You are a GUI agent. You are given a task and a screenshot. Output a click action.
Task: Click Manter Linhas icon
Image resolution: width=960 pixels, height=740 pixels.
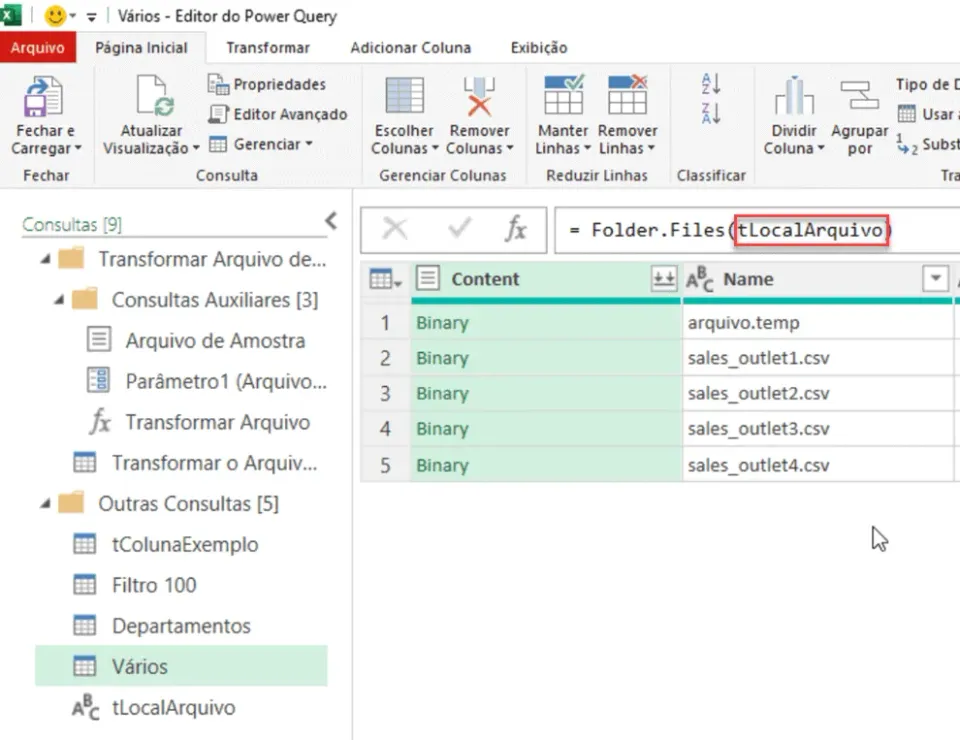563,95
